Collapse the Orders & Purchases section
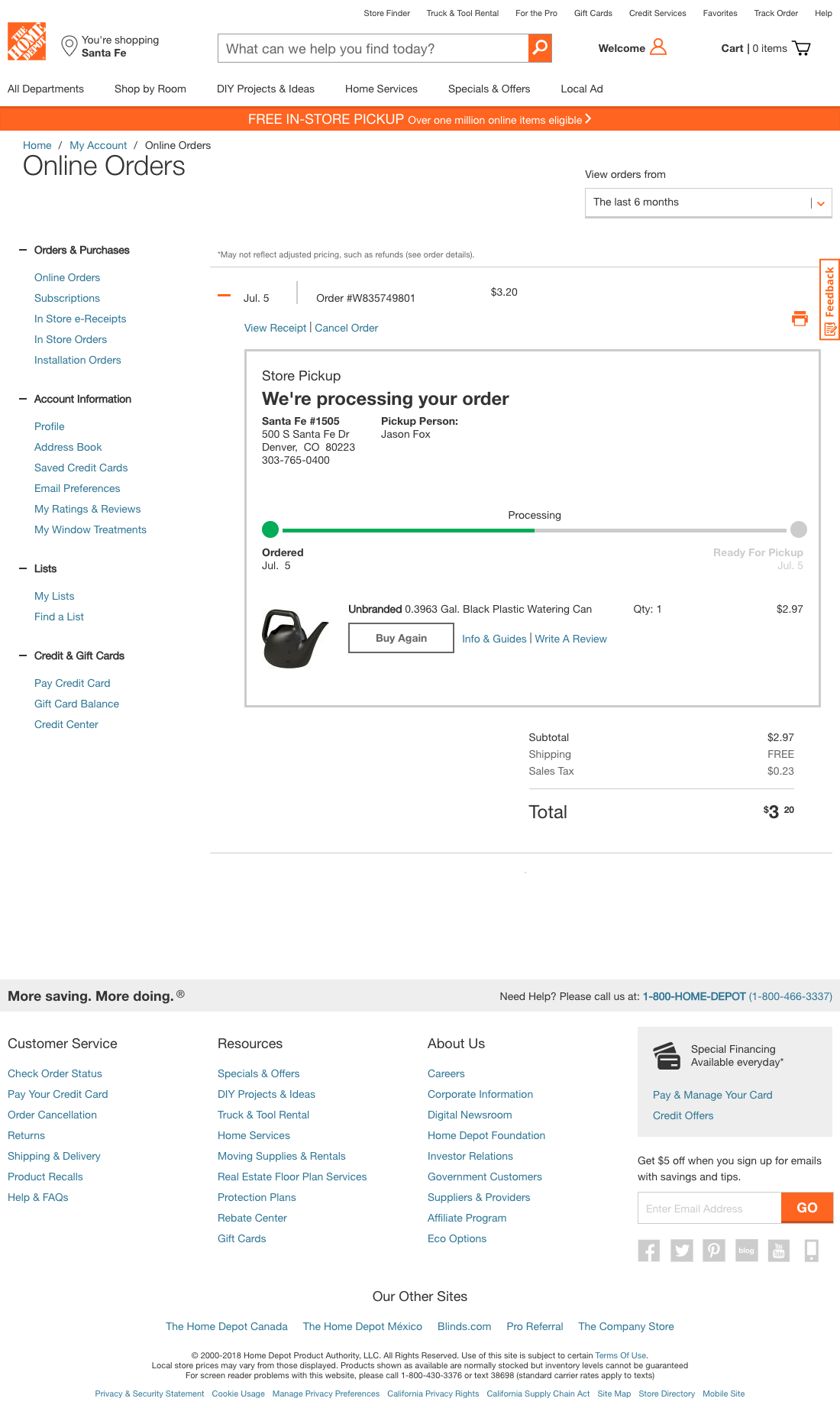Screen dimensions: 840x1408 pyautogui.click(x=23, y=250)
